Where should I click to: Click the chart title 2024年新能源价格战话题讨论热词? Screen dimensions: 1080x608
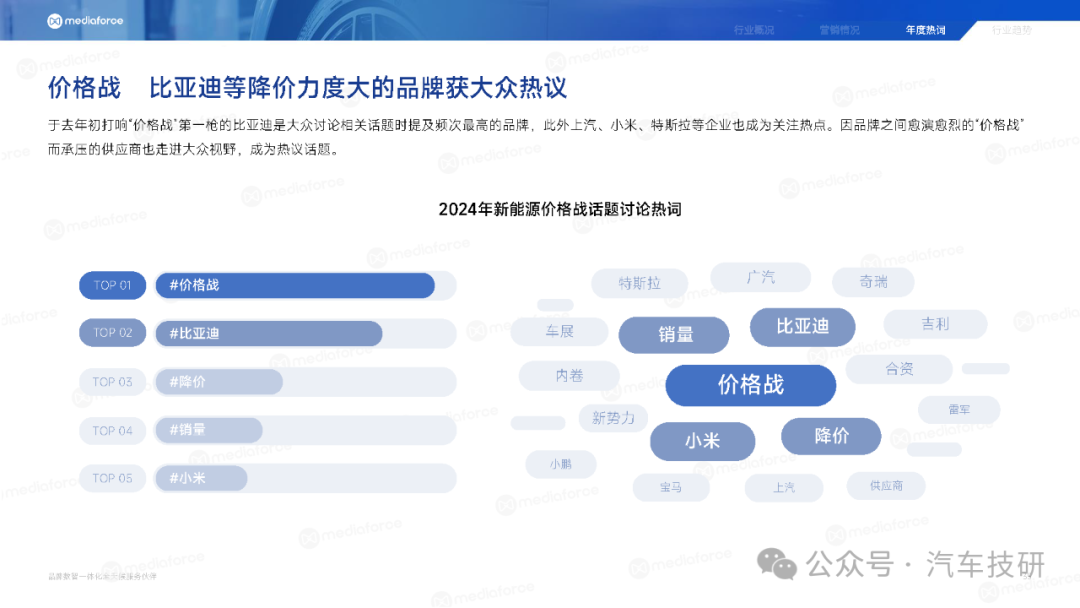[x=560, y=209]
